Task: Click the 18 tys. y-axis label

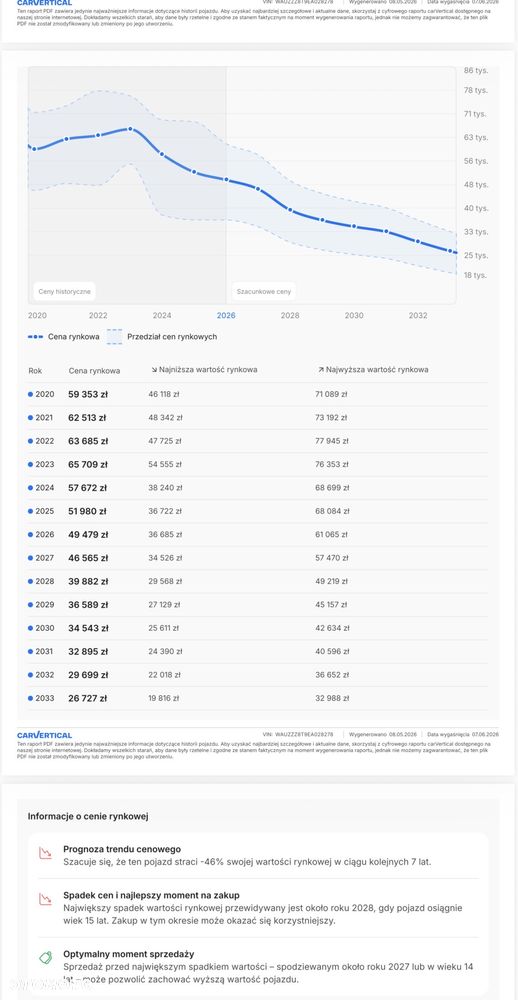Action: 476,275
